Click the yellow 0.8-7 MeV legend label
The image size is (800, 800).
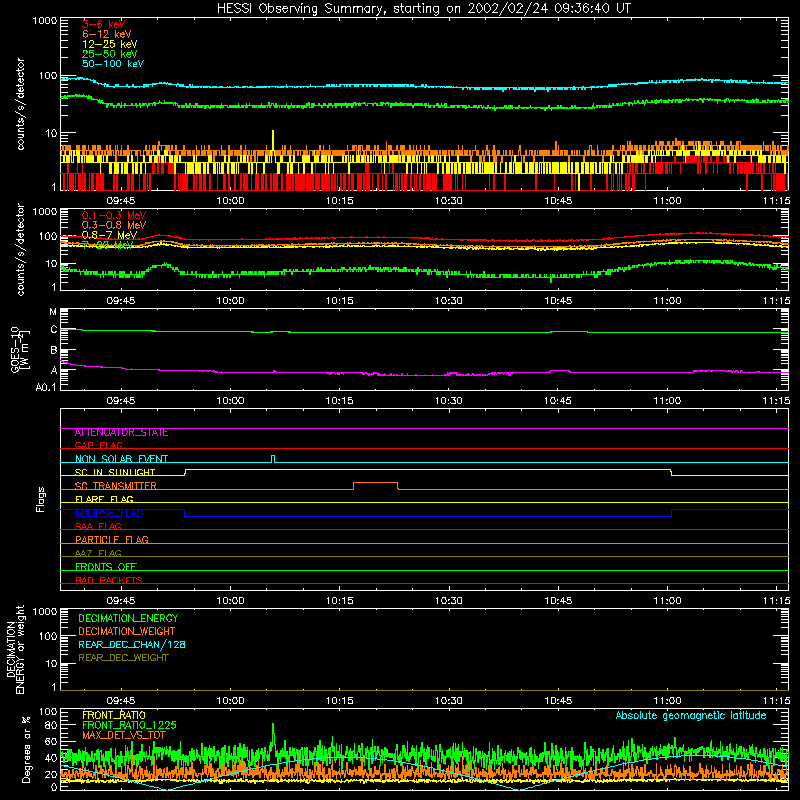[x=109, y=235]
